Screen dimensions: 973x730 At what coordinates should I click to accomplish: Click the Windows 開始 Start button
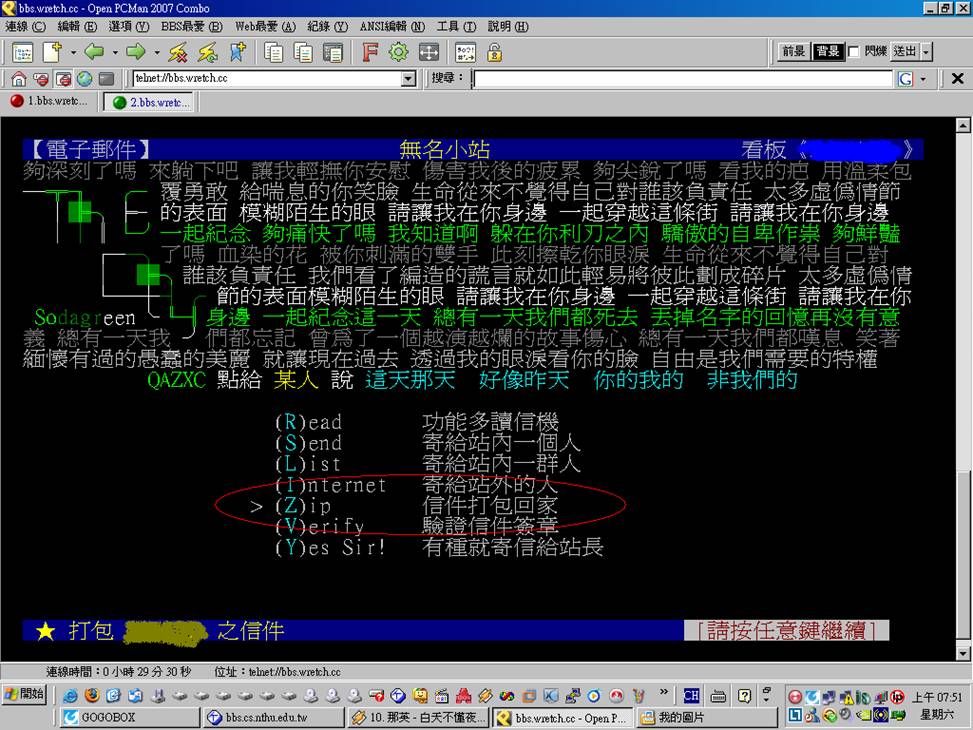point(24,695)
